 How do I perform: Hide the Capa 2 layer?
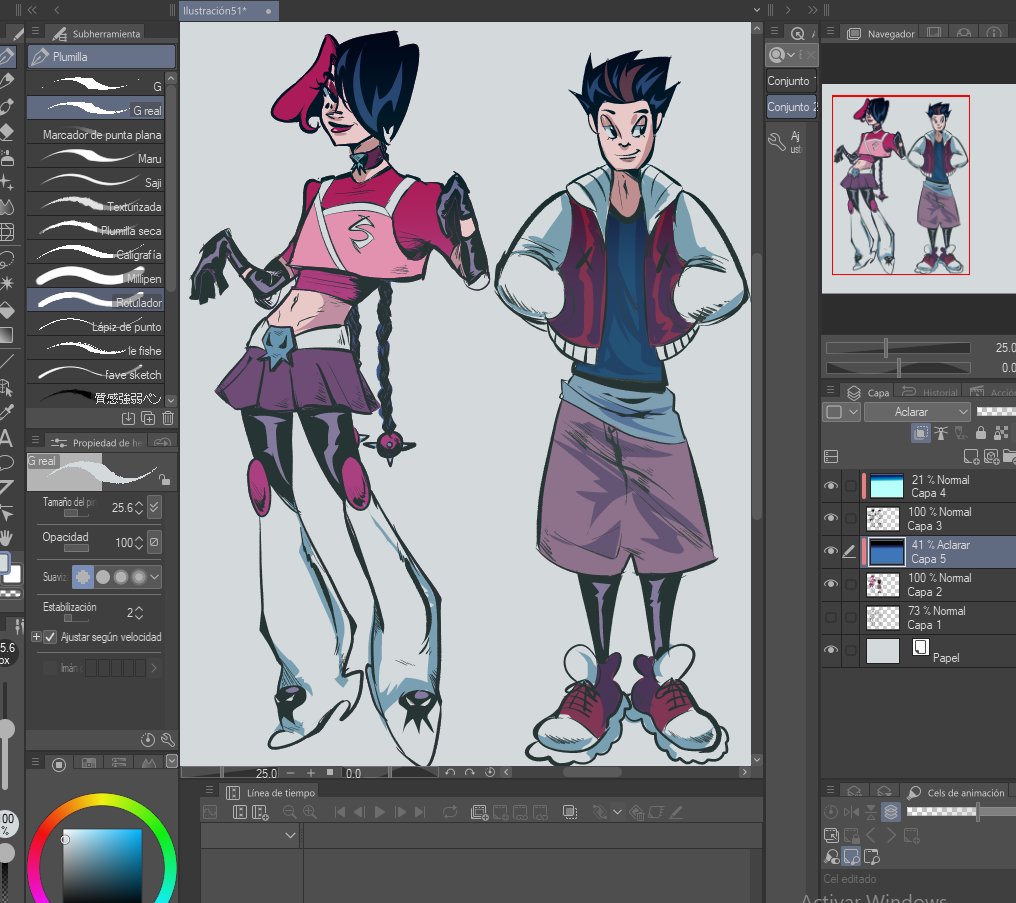(831, 584)
